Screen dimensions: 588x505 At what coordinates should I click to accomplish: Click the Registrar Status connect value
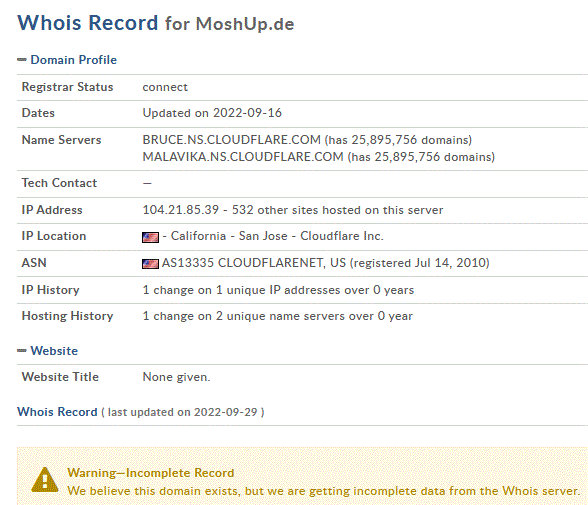165,87
